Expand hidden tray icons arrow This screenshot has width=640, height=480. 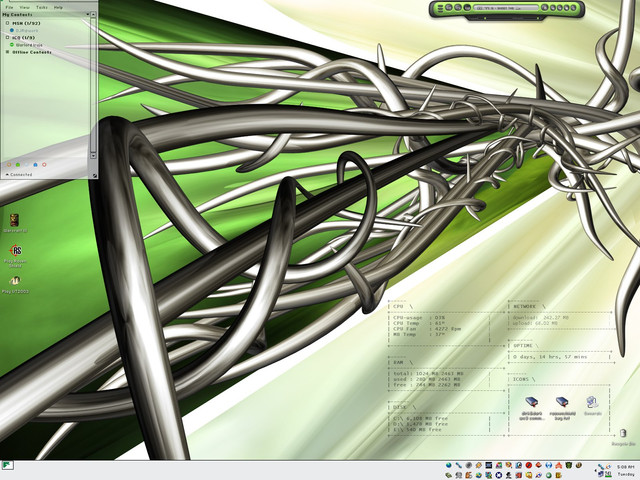596,470
